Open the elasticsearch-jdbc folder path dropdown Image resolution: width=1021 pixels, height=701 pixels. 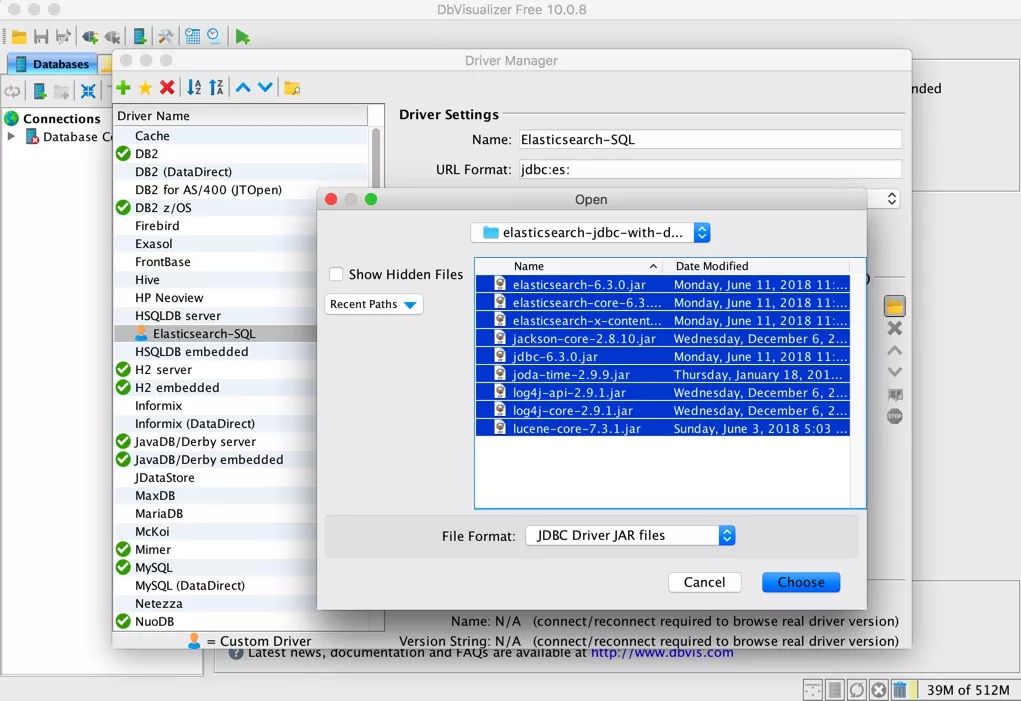tap(590, 232)
